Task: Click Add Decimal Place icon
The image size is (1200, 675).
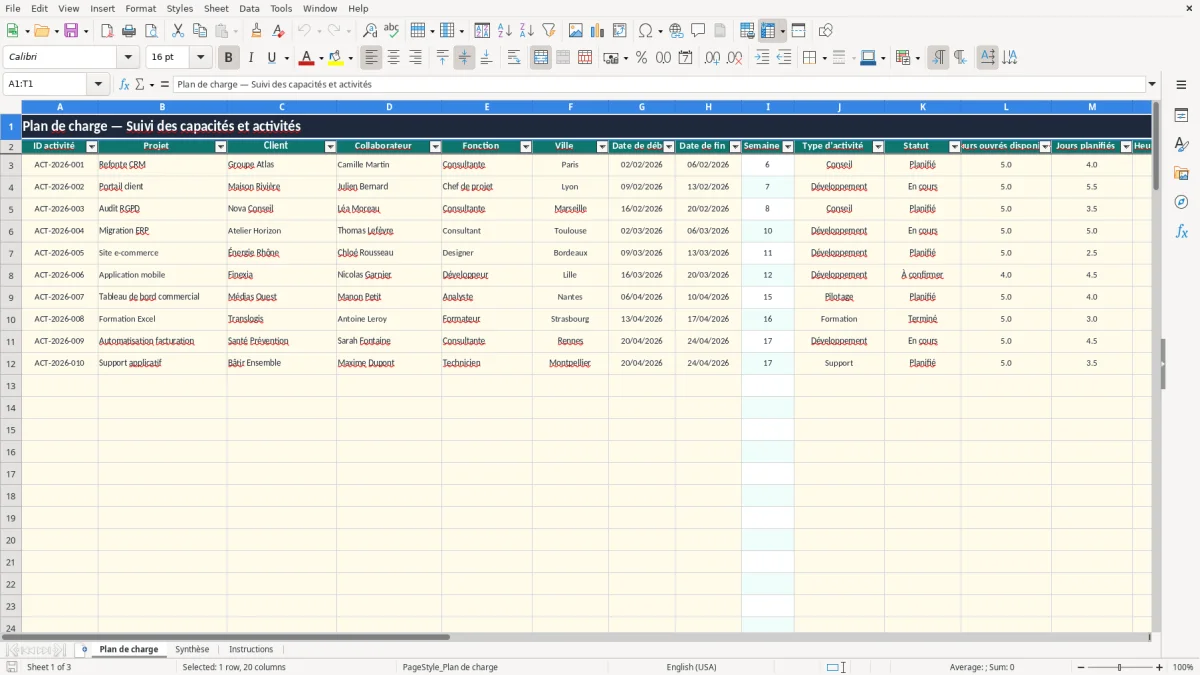Action: 712,58
